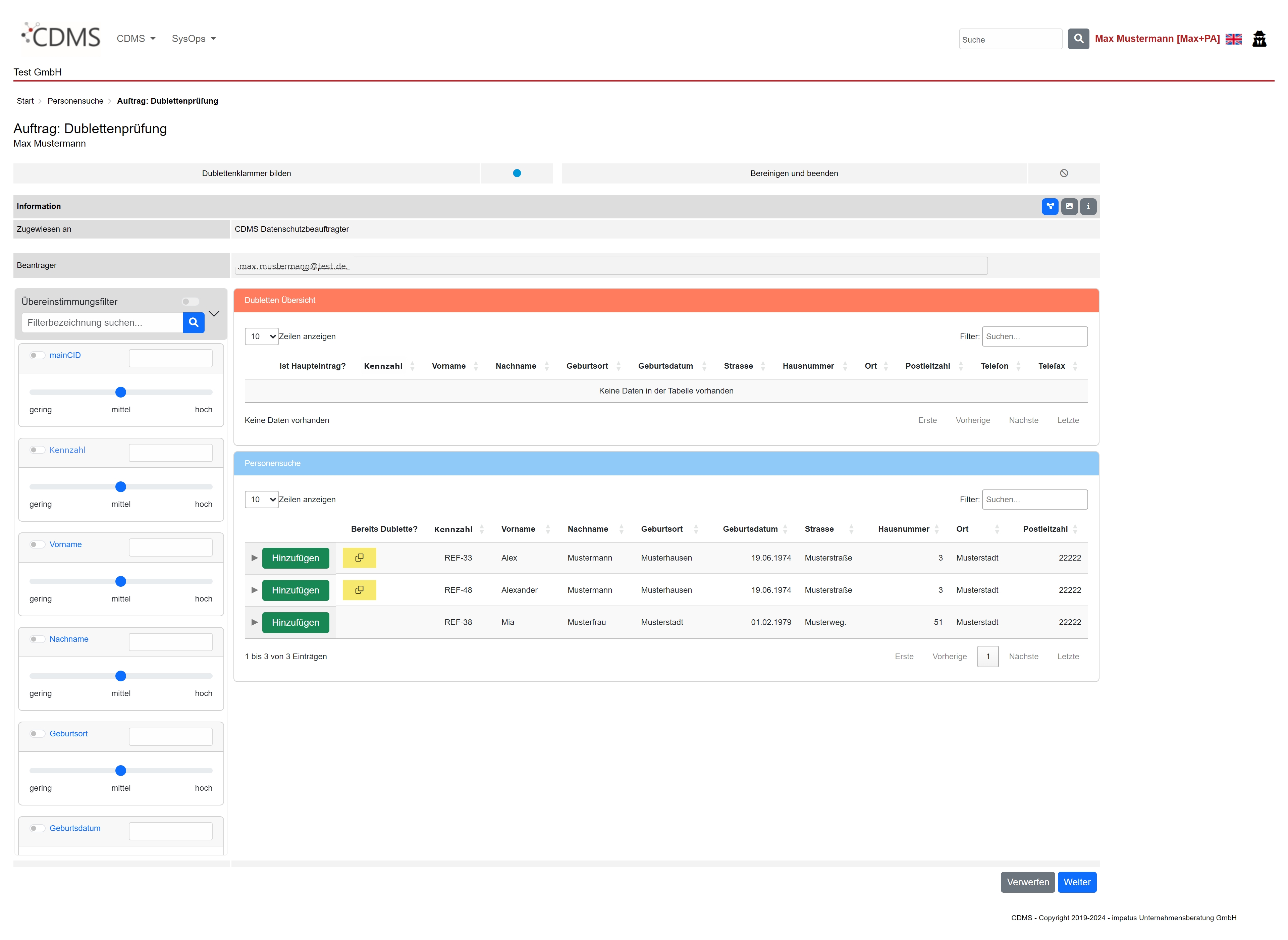Viewport: 1288px width, 940px height.
Task: Enable the Vorname filter toggle
Action: click(x=37, y=544)
